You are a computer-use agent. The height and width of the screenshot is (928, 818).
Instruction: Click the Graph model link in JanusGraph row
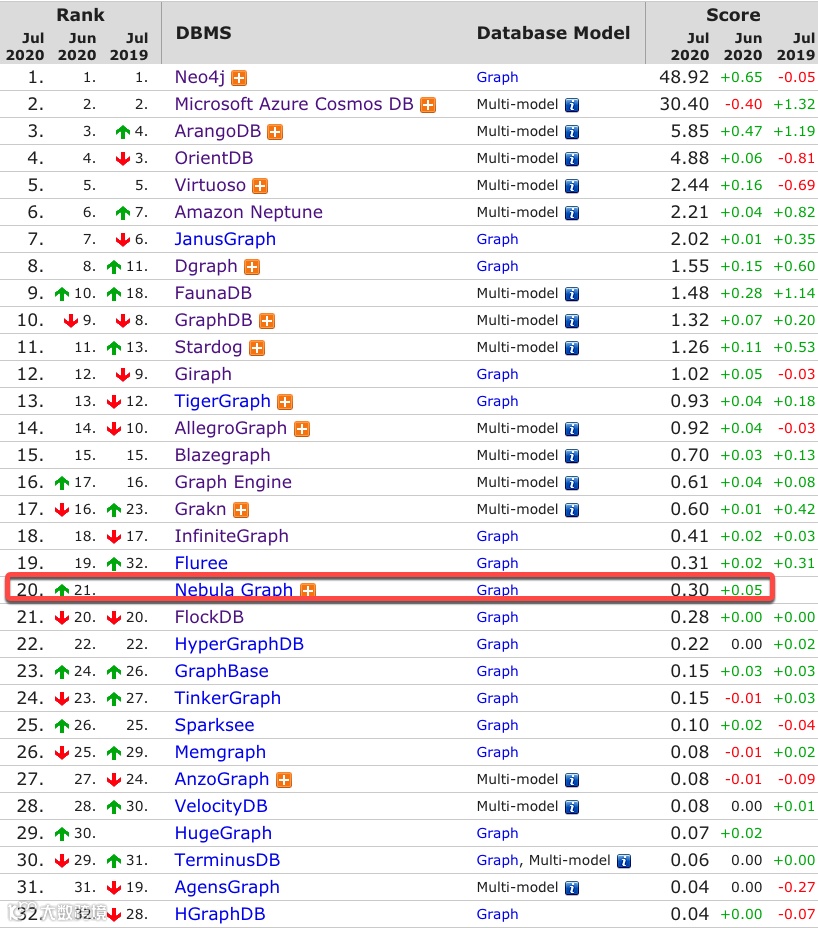[x=497, y=240]
